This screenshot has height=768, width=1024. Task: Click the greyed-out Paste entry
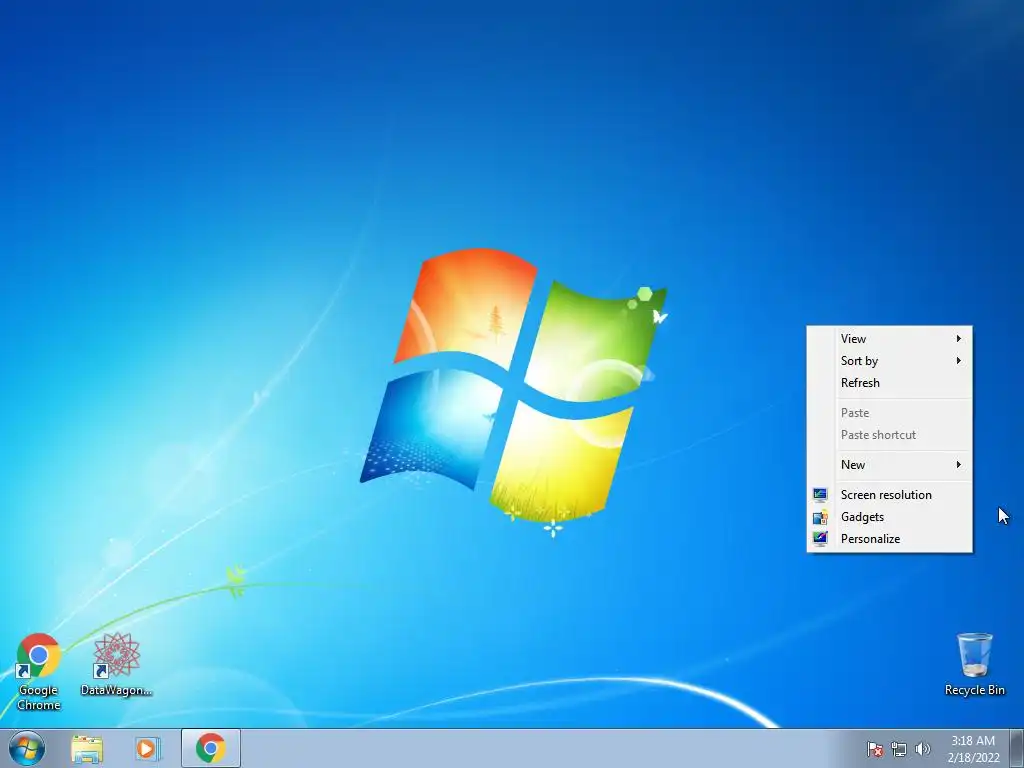coord(889,413)
